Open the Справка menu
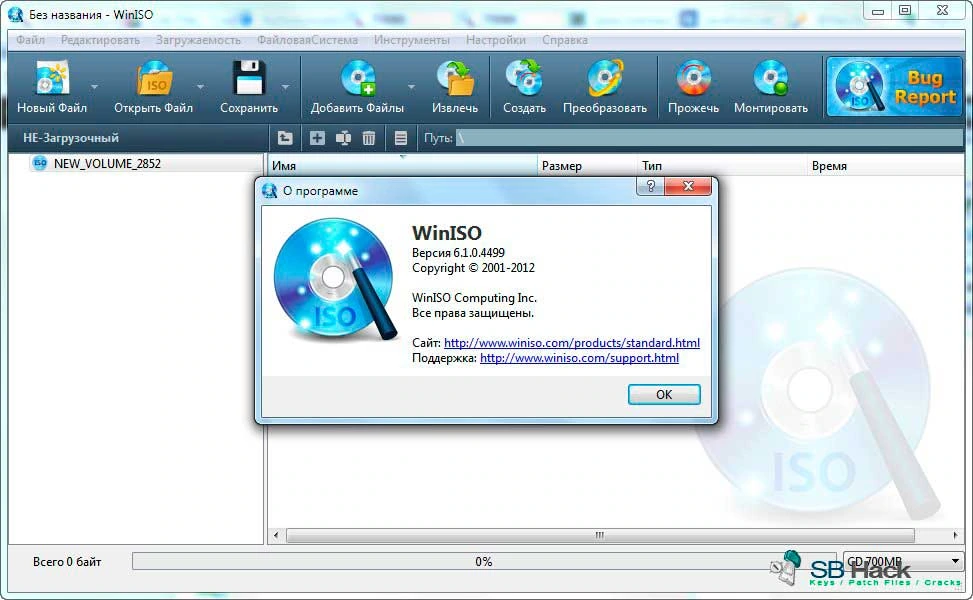This screenshot has width=973, height=600. 565,40
